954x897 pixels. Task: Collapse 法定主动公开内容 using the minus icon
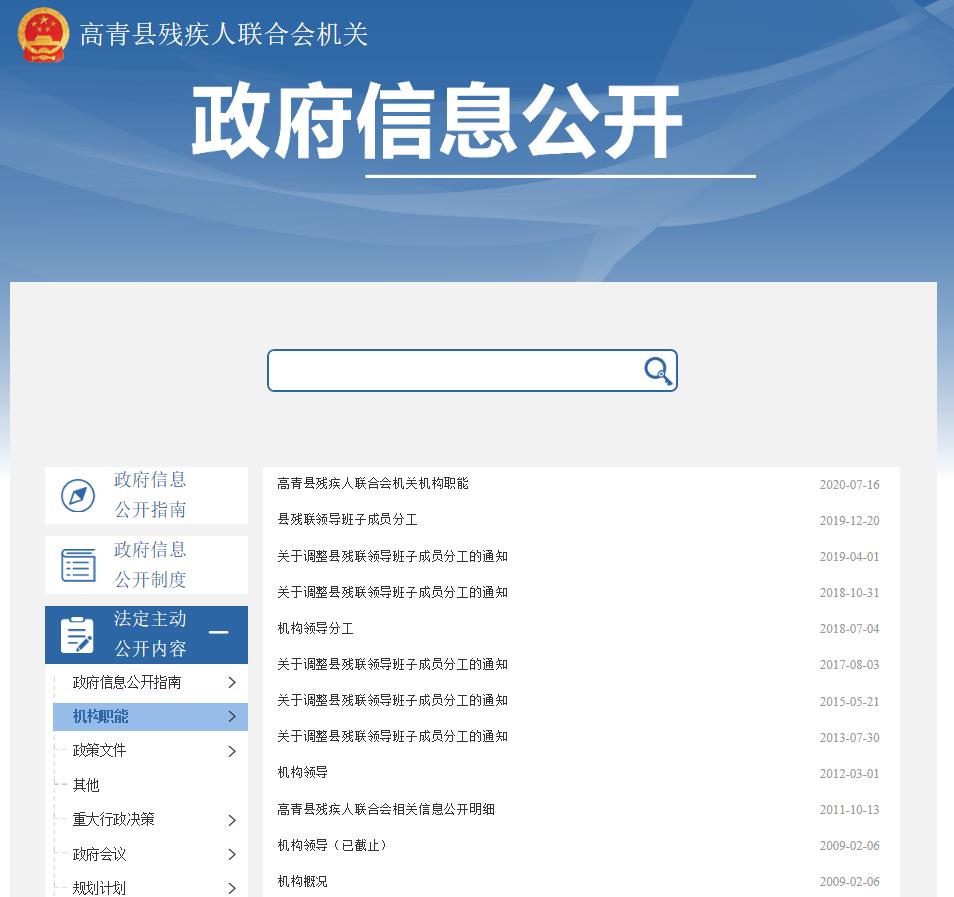[218, 633]
